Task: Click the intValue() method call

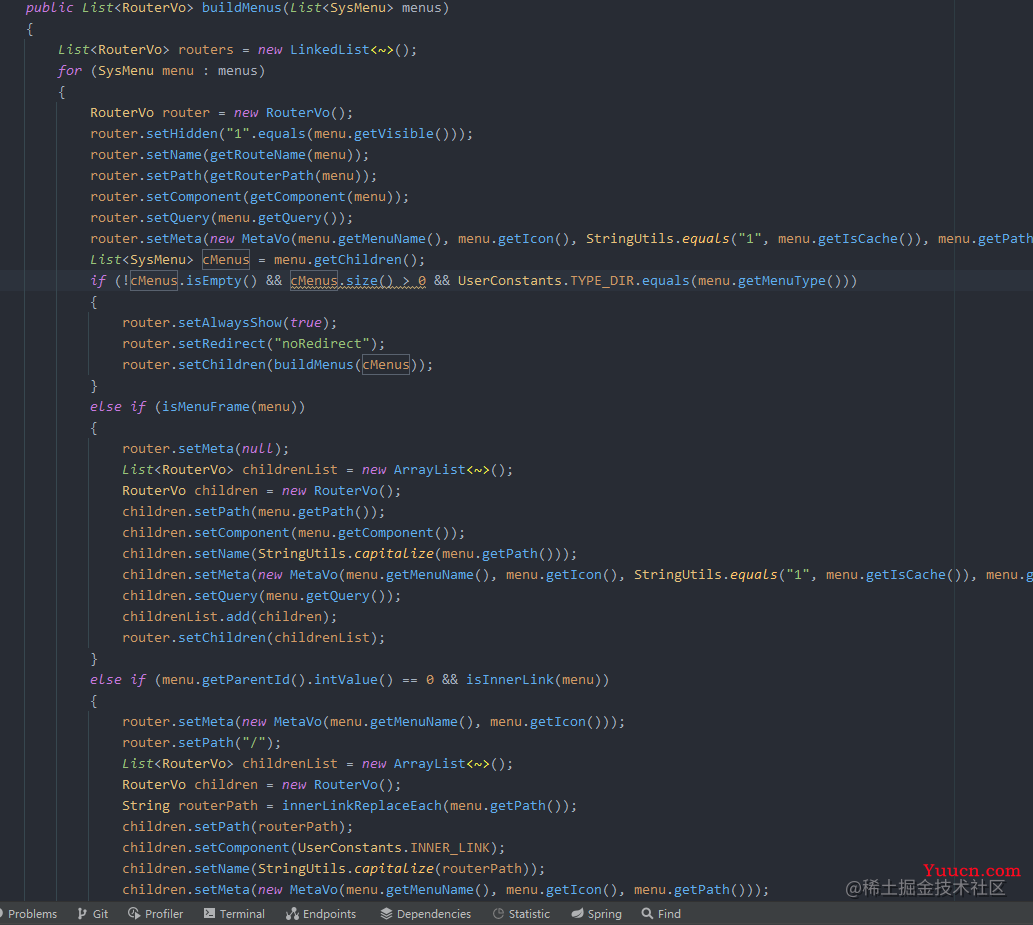Action: pos(354,680)
